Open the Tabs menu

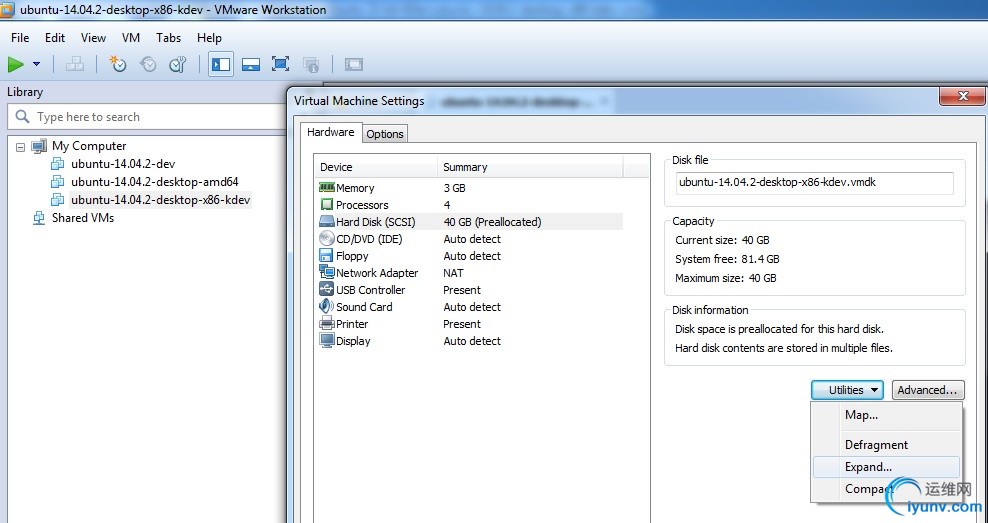click(x=168, y=38)
